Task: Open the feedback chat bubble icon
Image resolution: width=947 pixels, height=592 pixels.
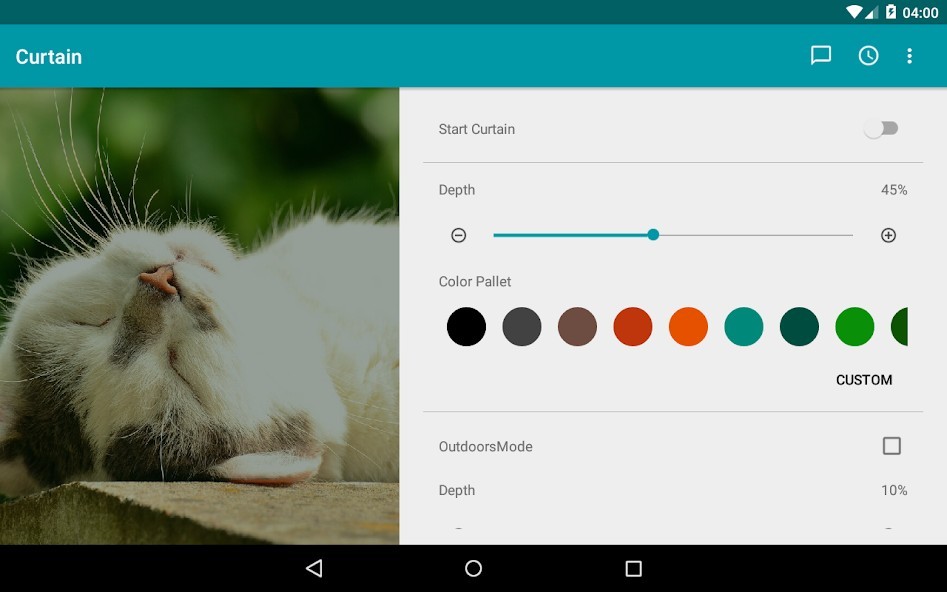Action: 821,56
